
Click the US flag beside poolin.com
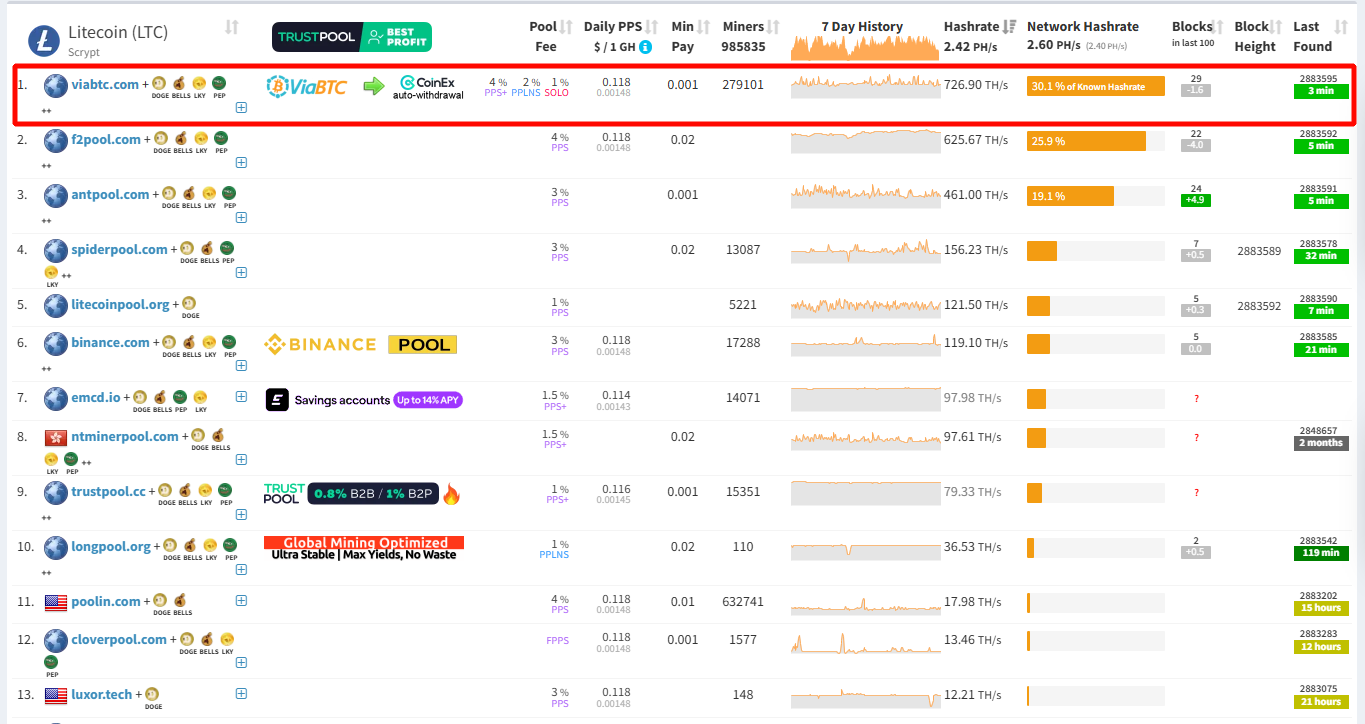pos(55,602)
